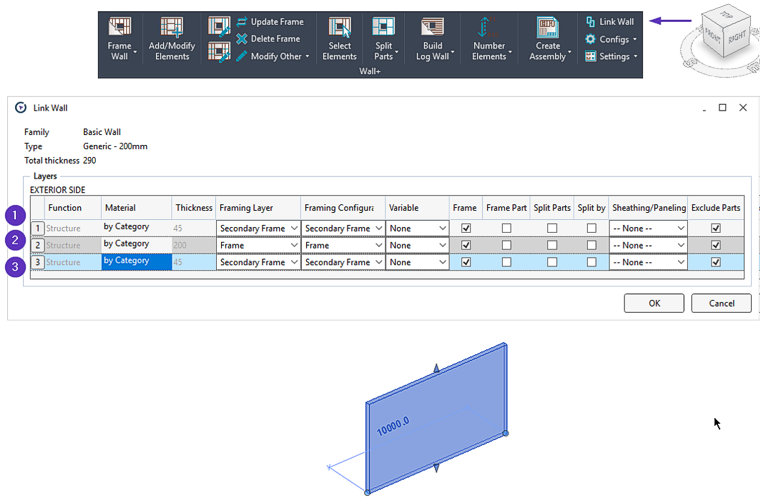Viewport: 760px width, 501px height.
Task: Click Delete Frame in the ribbon
Action: click(267, 39)
